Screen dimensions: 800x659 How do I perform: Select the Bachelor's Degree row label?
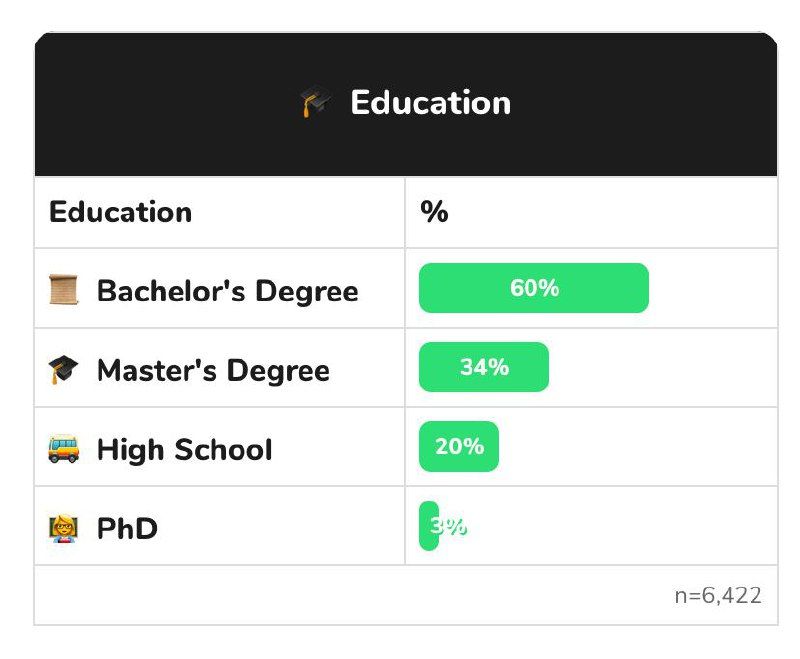click(227, 291)
